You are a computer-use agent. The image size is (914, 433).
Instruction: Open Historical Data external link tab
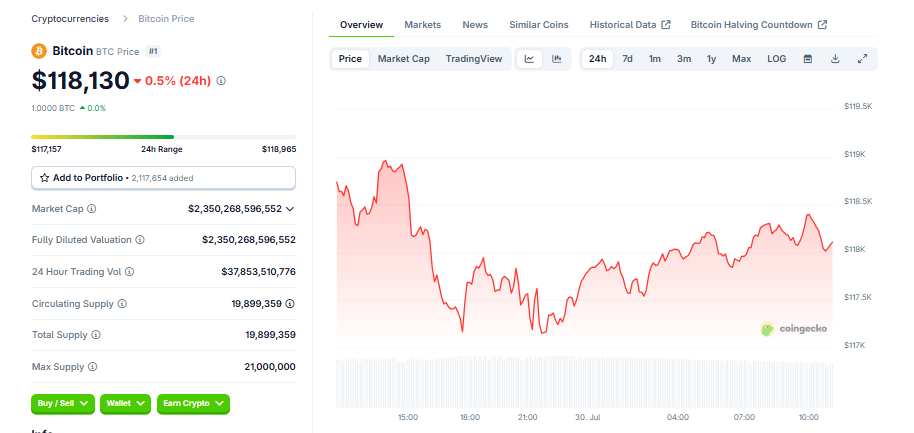[630, 24]
